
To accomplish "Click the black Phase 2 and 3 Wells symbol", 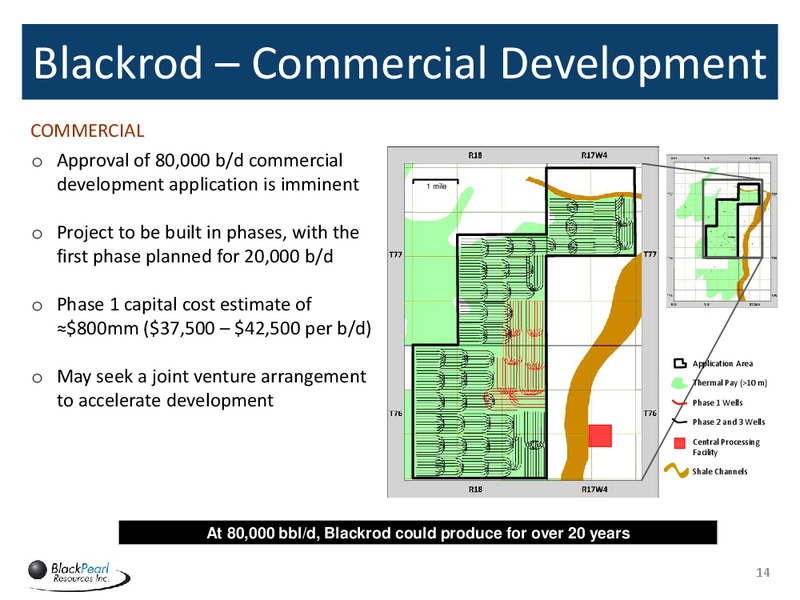I will tap(679, 422).
